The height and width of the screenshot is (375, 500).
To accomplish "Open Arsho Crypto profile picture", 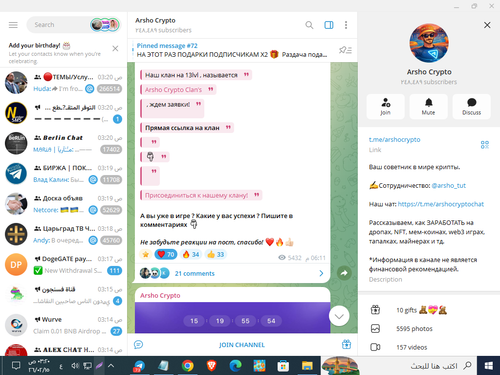I will pos(429,43).
